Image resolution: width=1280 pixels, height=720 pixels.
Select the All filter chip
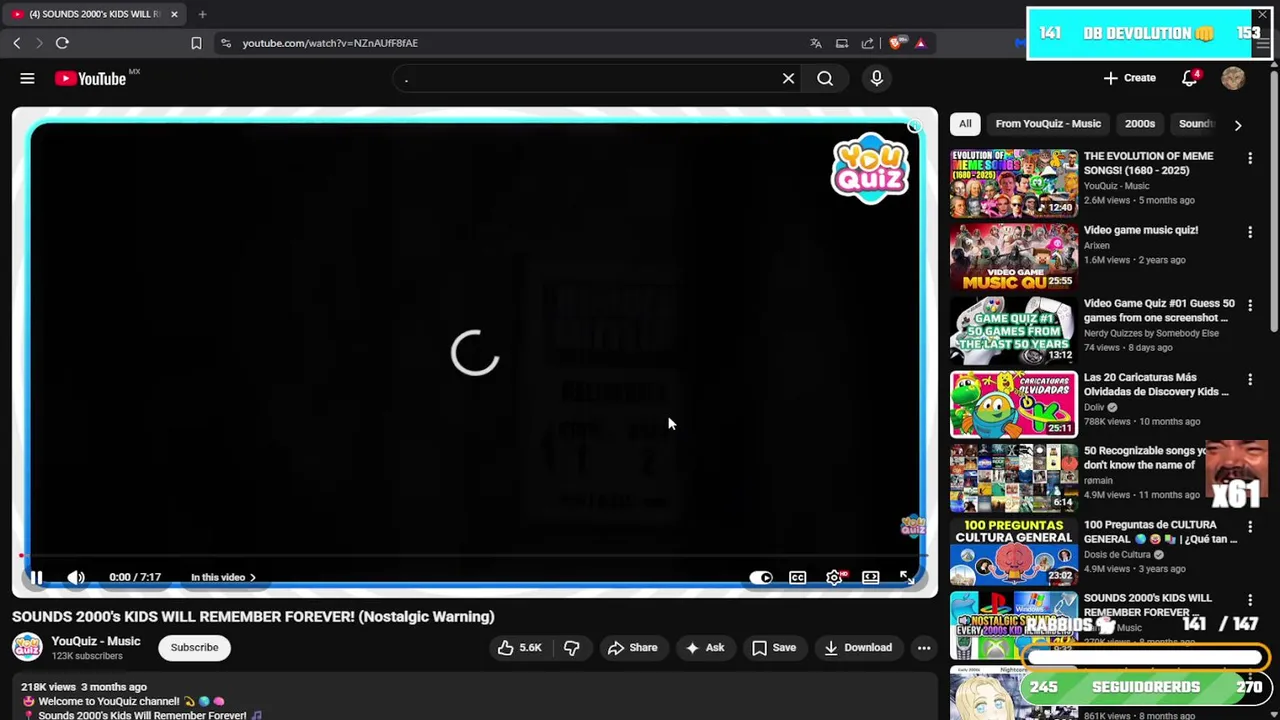[x=965, y=124]
